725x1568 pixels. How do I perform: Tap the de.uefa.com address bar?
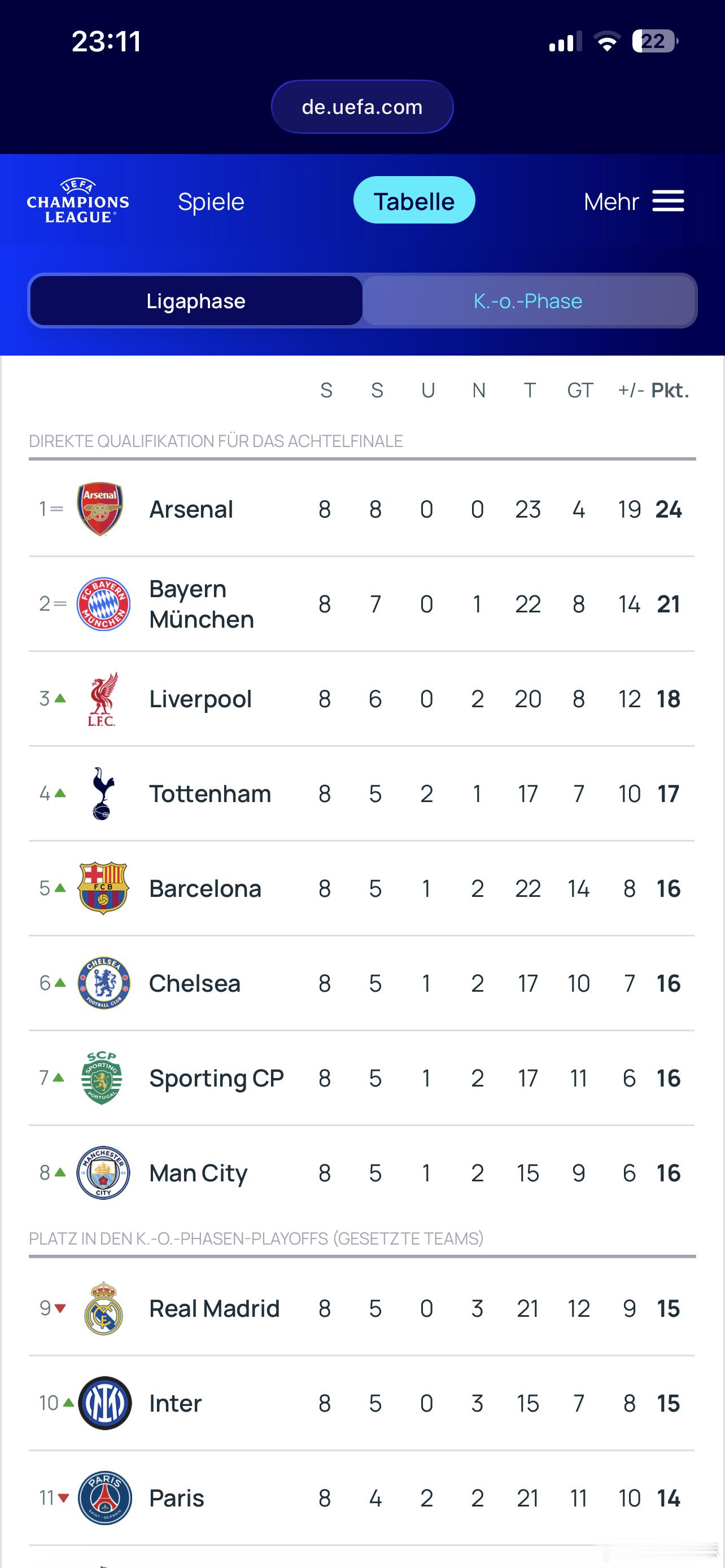362,107
